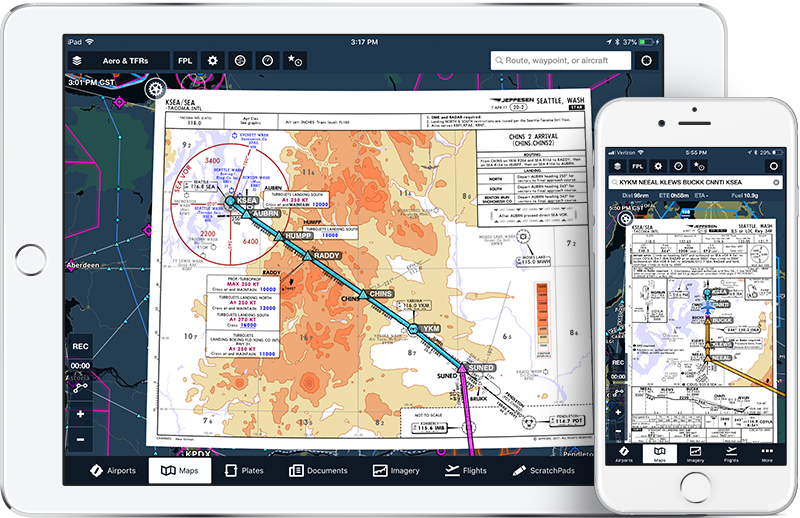
Task: Click the route, waypoint, or aircraft search field
Action: (x=560, y=61)
